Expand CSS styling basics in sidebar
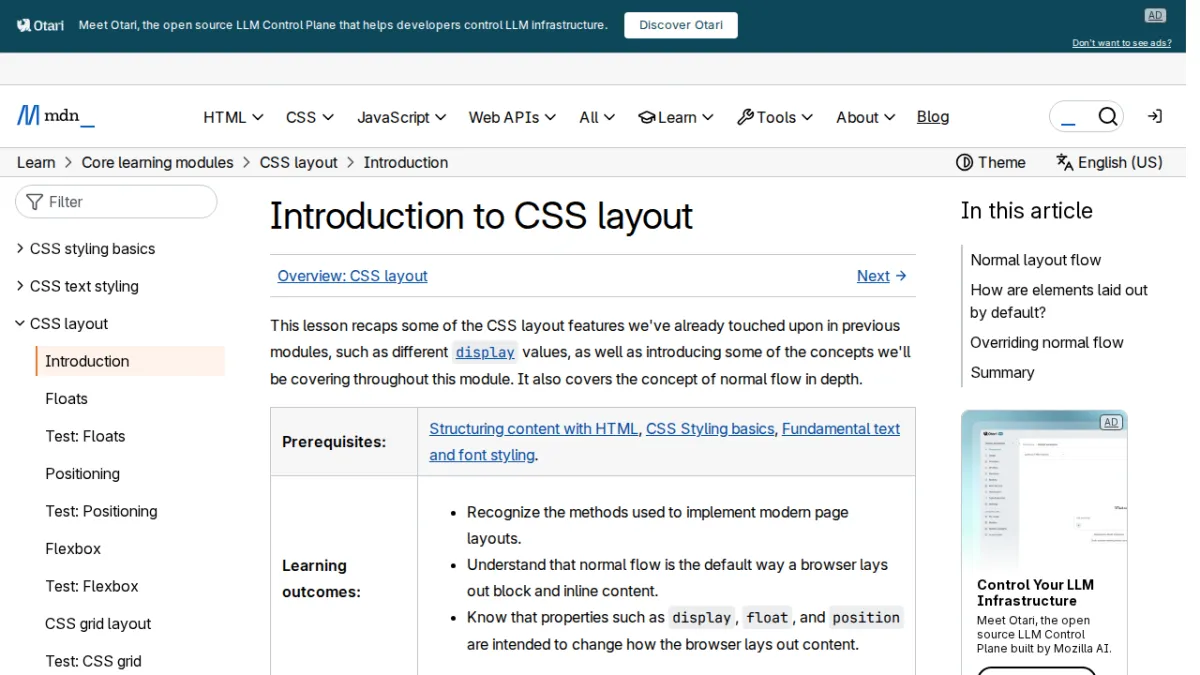The width and height of the screenshot is (1200, 675). (x=86, y=248)
